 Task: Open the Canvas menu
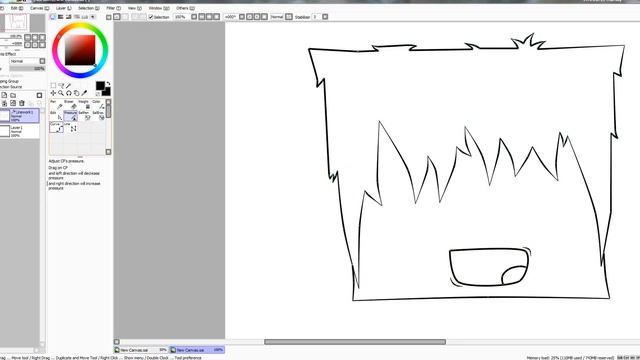pyautogui.click(x=40, y=8)
